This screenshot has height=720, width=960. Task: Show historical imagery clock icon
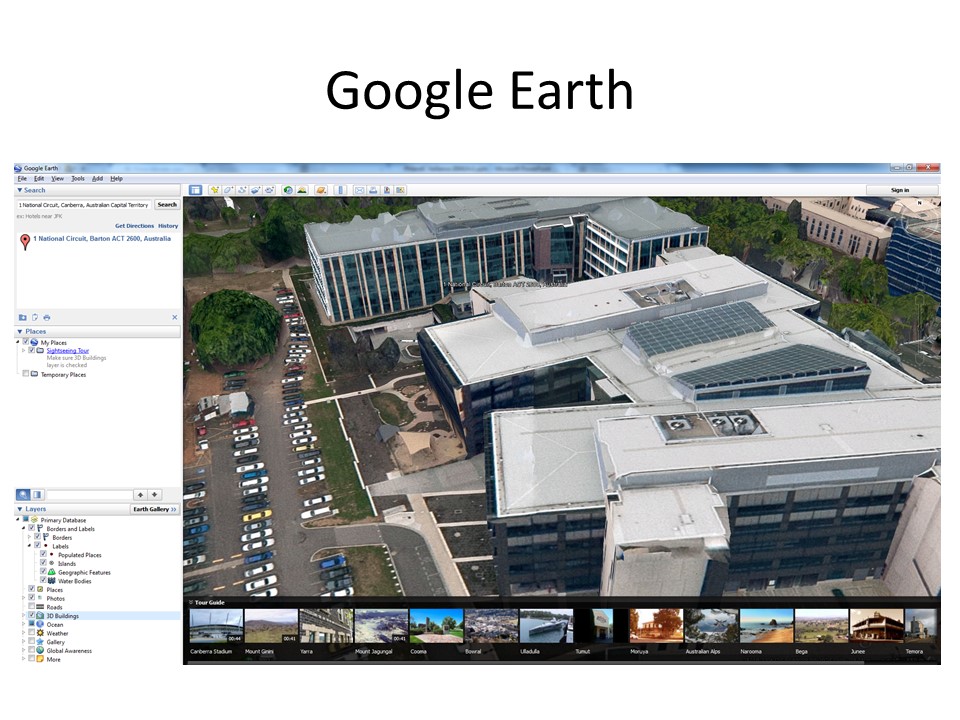[287, 190]
